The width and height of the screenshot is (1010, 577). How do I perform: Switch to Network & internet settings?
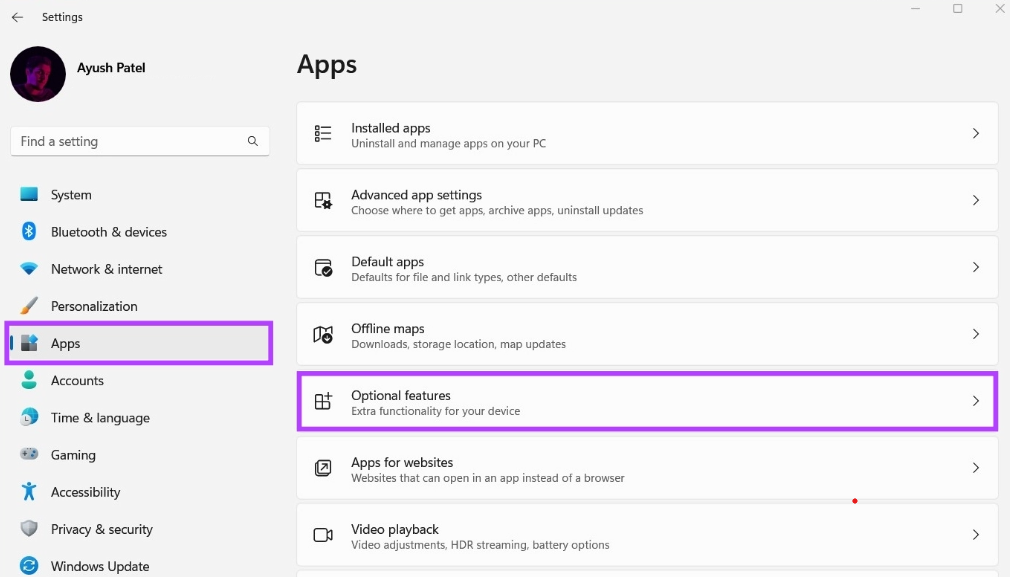tap(106, 269)
